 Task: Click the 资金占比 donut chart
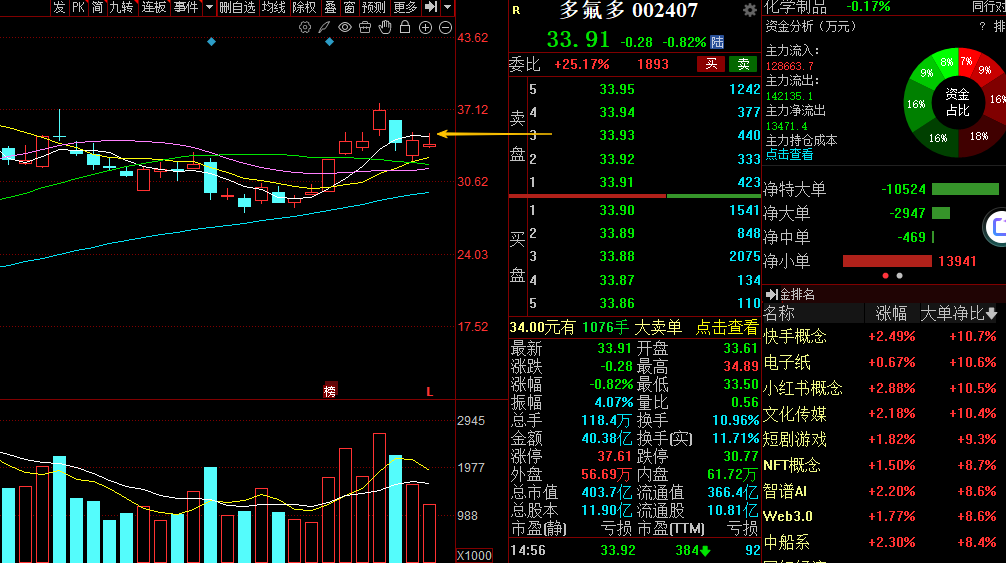[957, 103]
